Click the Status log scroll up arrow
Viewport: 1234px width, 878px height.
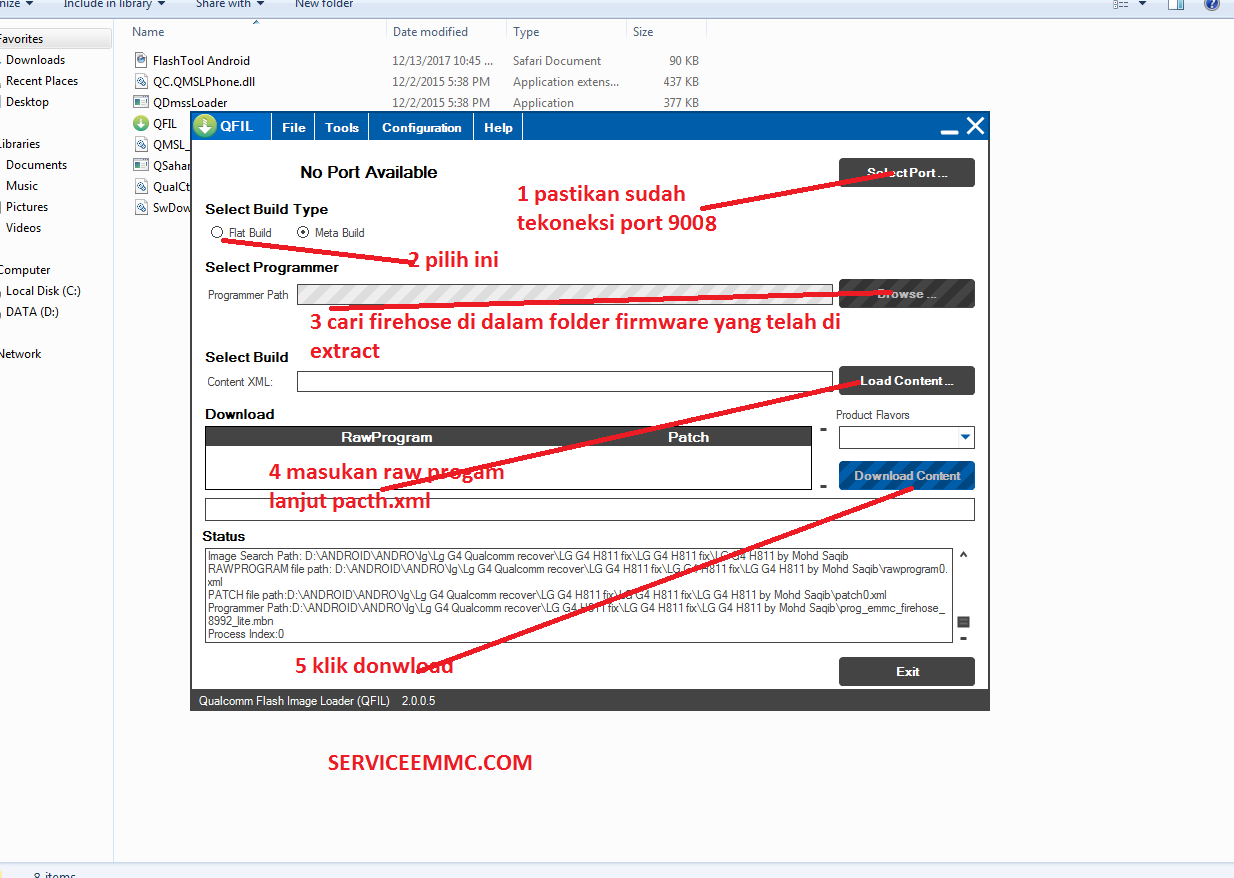pos(963,554)
